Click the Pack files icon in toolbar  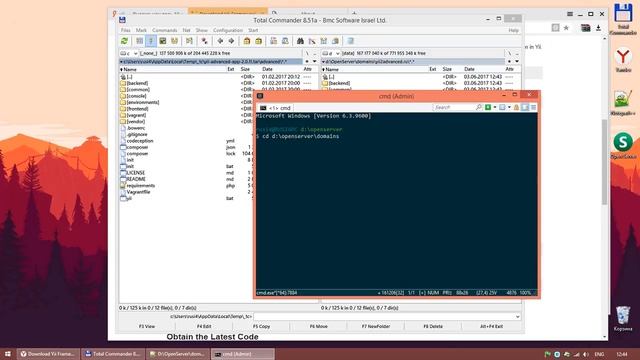click(x=247, y=41)
